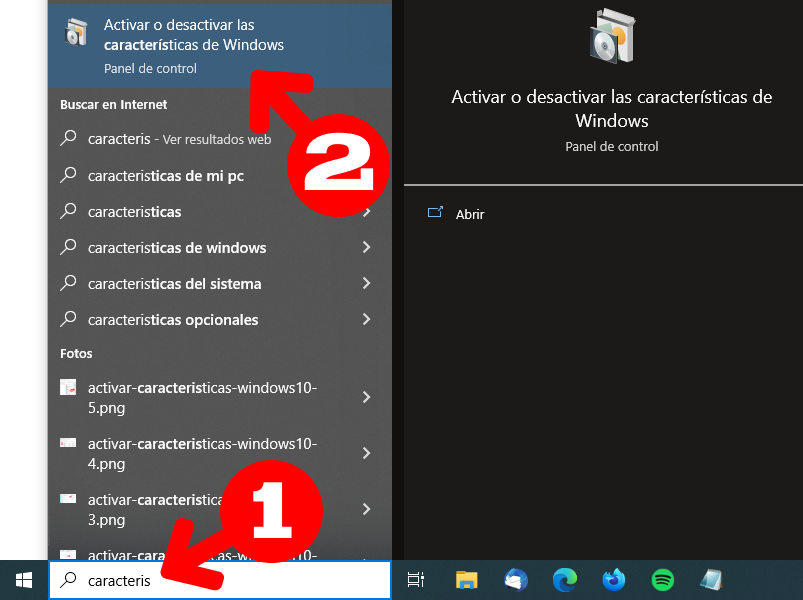Select 'caracteristicas de mi pc' suggestion
This screenshot has height=600, width=803.
(220, 176)
